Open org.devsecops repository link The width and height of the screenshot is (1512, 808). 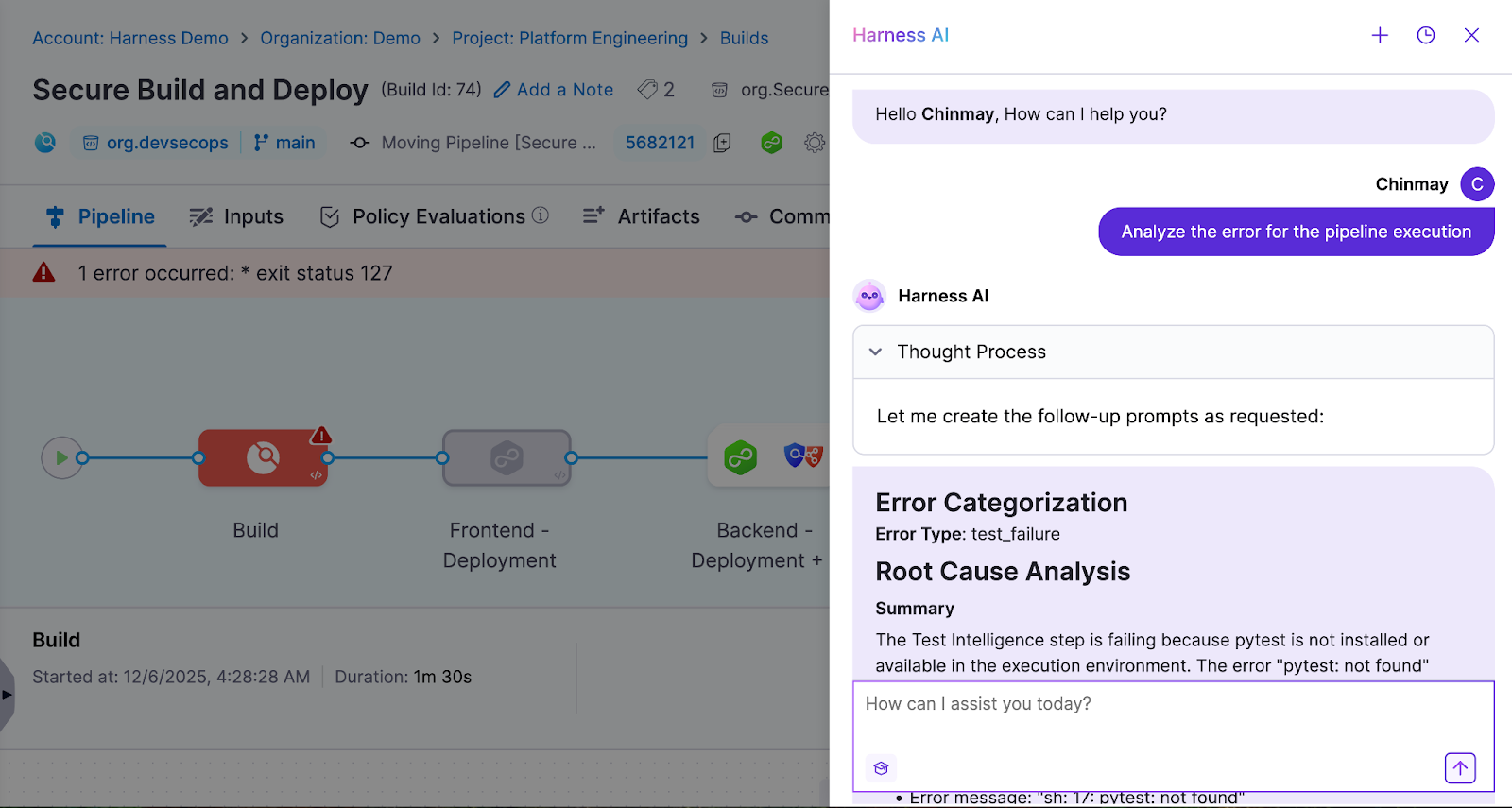click(156, 143)
